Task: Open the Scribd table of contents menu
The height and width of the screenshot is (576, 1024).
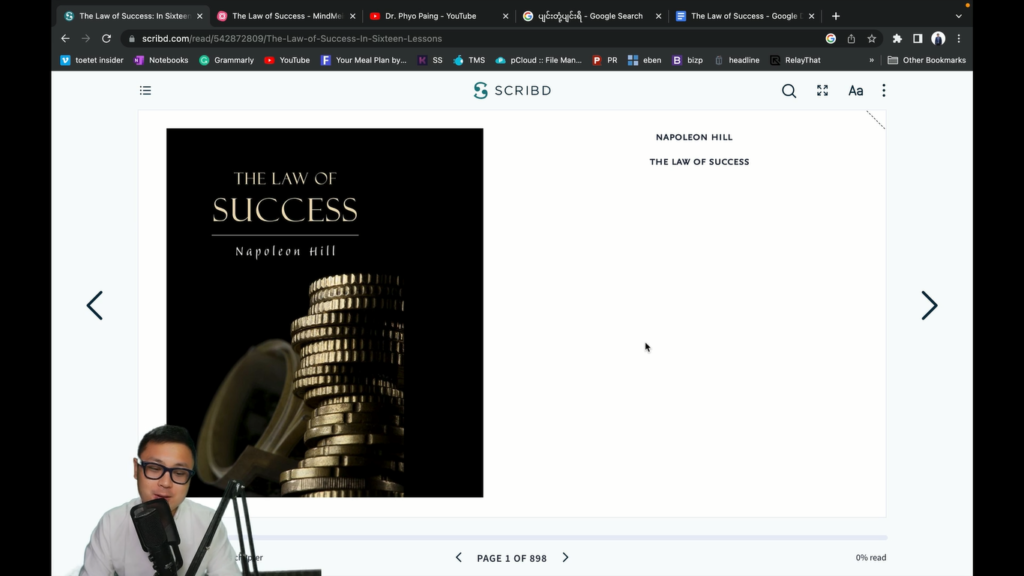Action: (145, 91)
